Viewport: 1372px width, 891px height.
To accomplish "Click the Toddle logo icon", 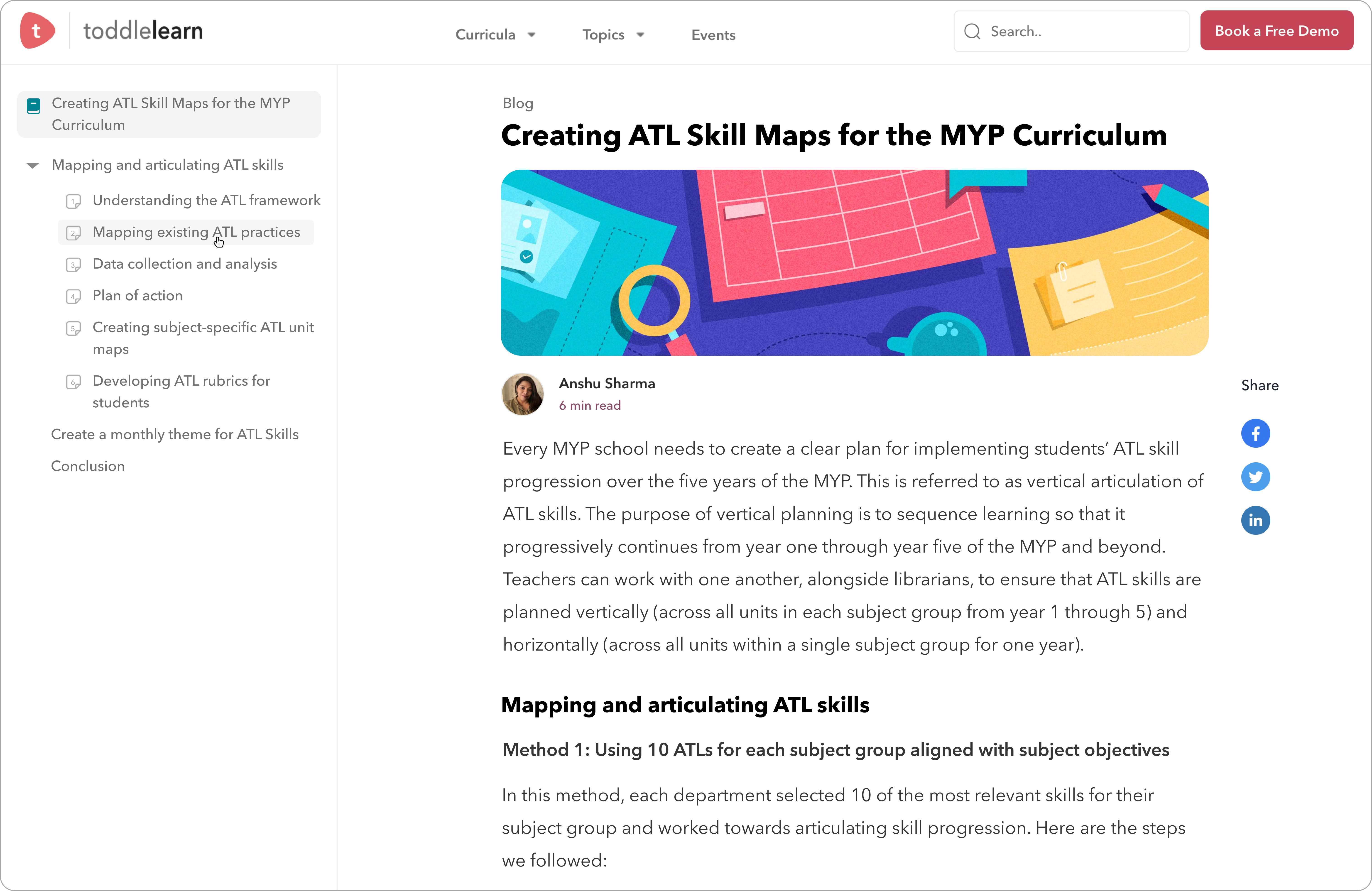I will [x=37, y=31].
